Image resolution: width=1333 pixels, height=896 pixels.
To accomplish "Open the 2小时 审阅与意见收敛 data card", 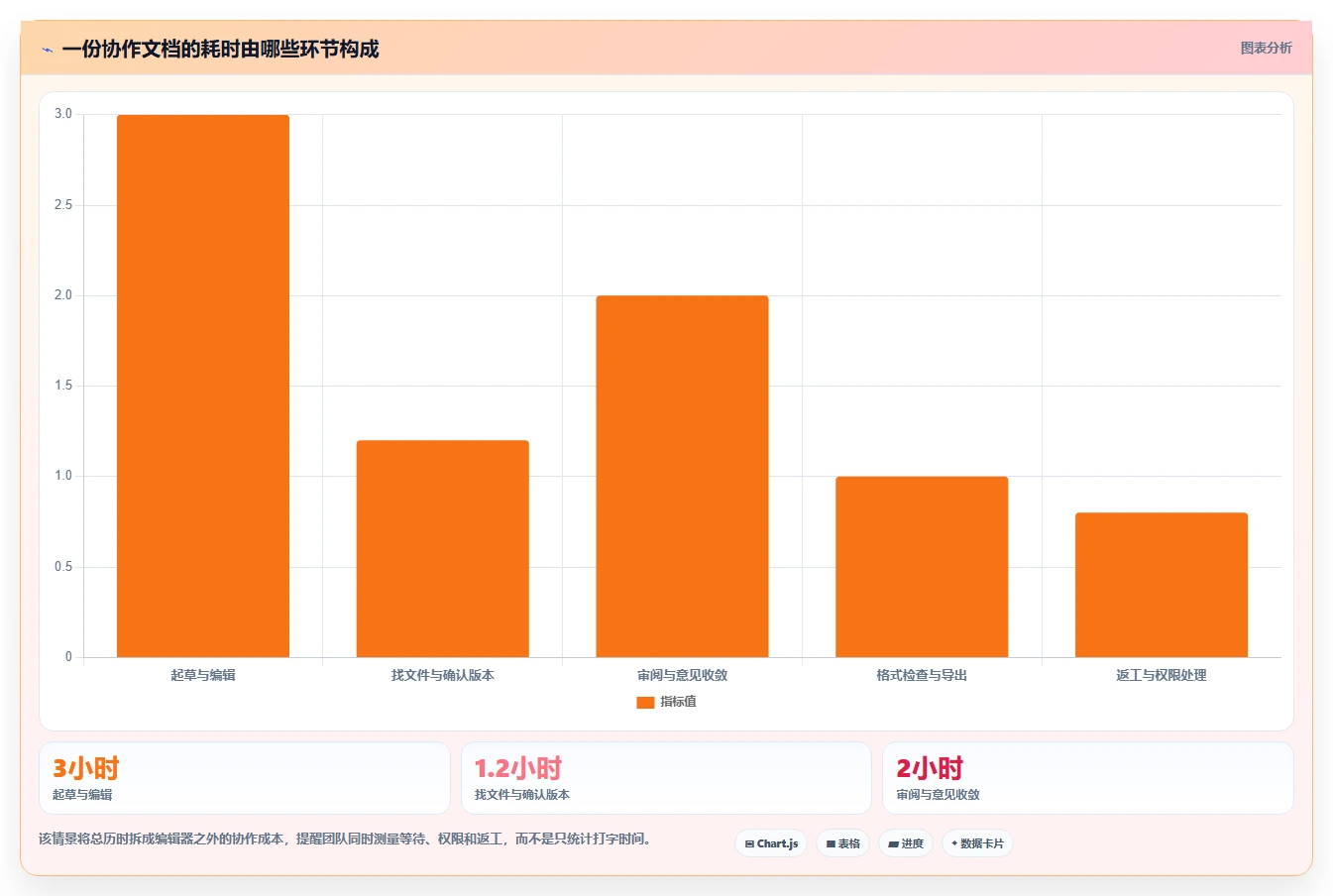I will point(1088,778).
